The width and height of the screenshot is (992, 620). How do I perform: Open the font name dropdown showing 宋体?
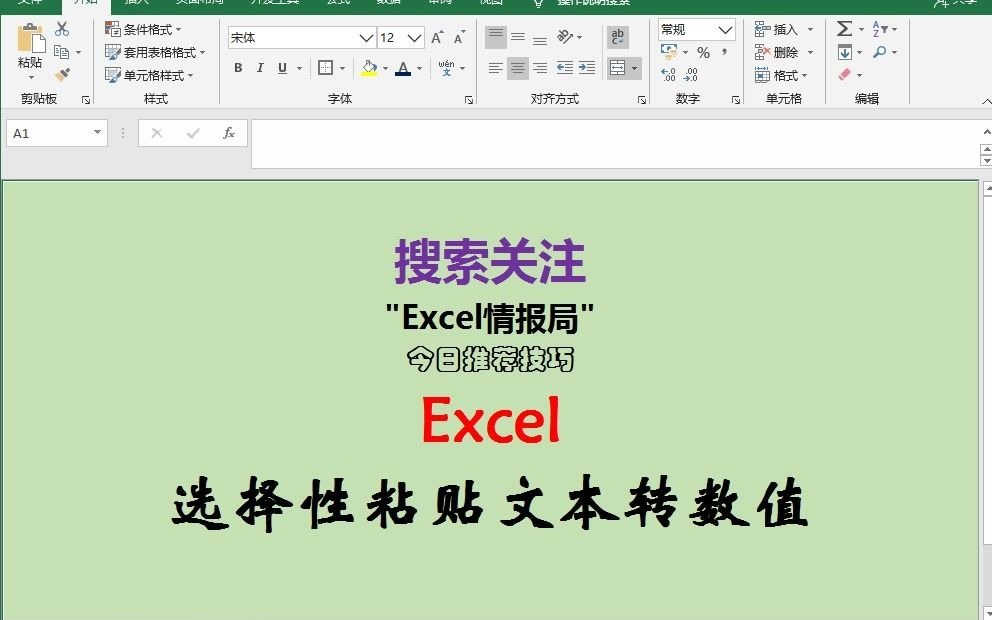(x=365, y=37)
